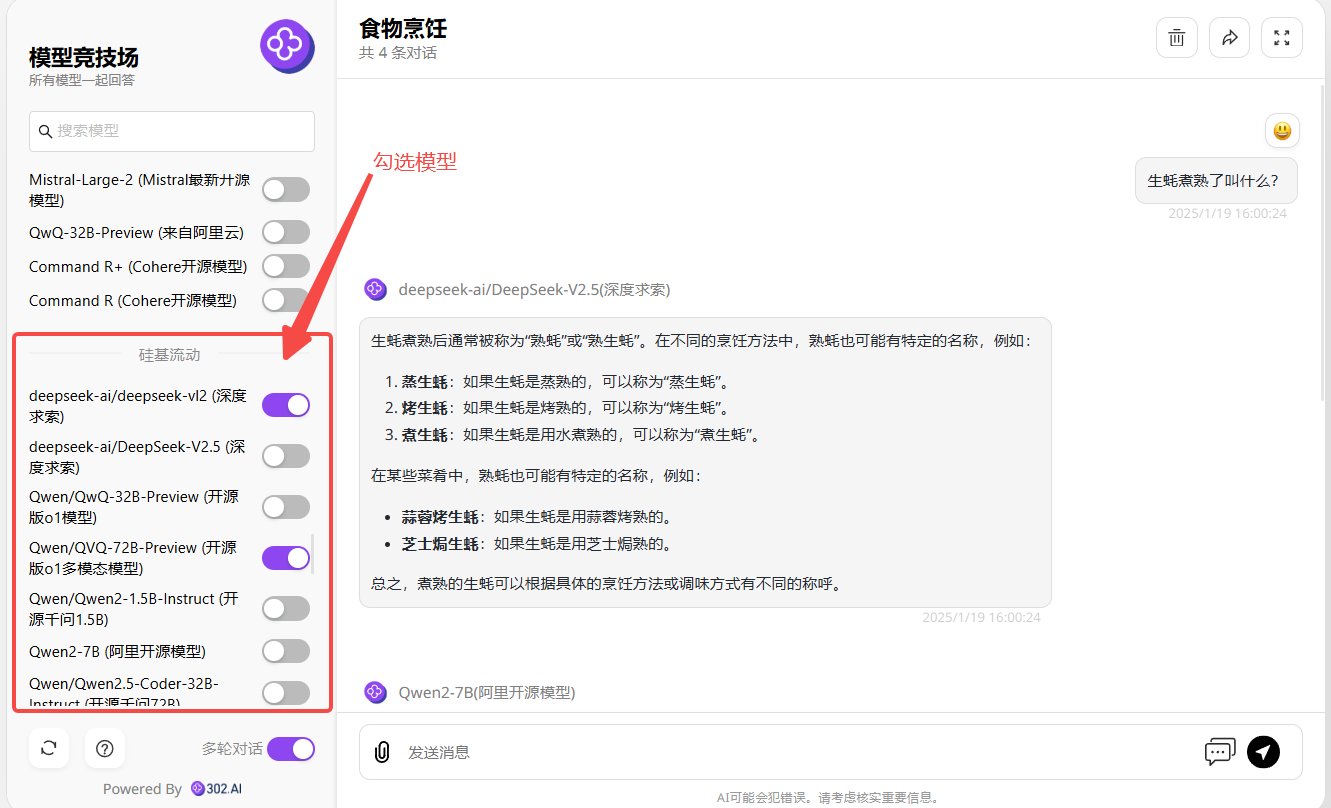Click the chat bubble icon in the message bar
1331x808 pixels.
click(x=1220, y=752)
